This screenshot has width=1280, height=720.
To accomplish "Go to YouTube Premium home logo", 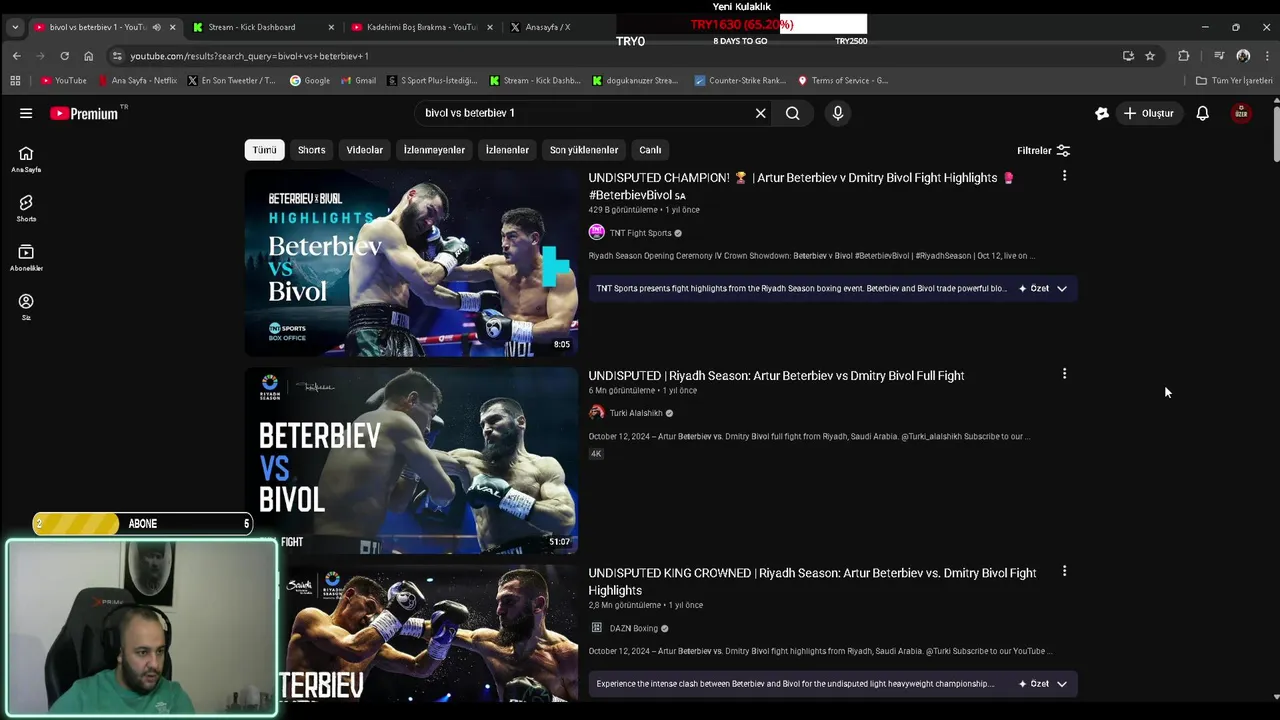I will pos(85,113).
